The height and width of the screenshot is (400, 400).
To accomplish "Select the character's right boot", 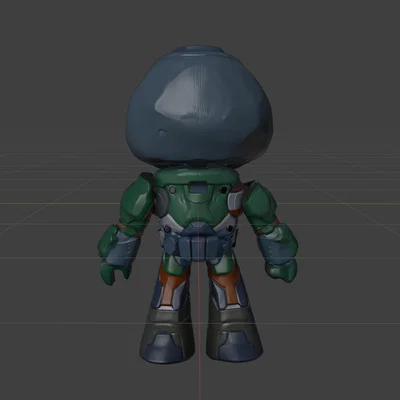I will click(x=234, y=333).
